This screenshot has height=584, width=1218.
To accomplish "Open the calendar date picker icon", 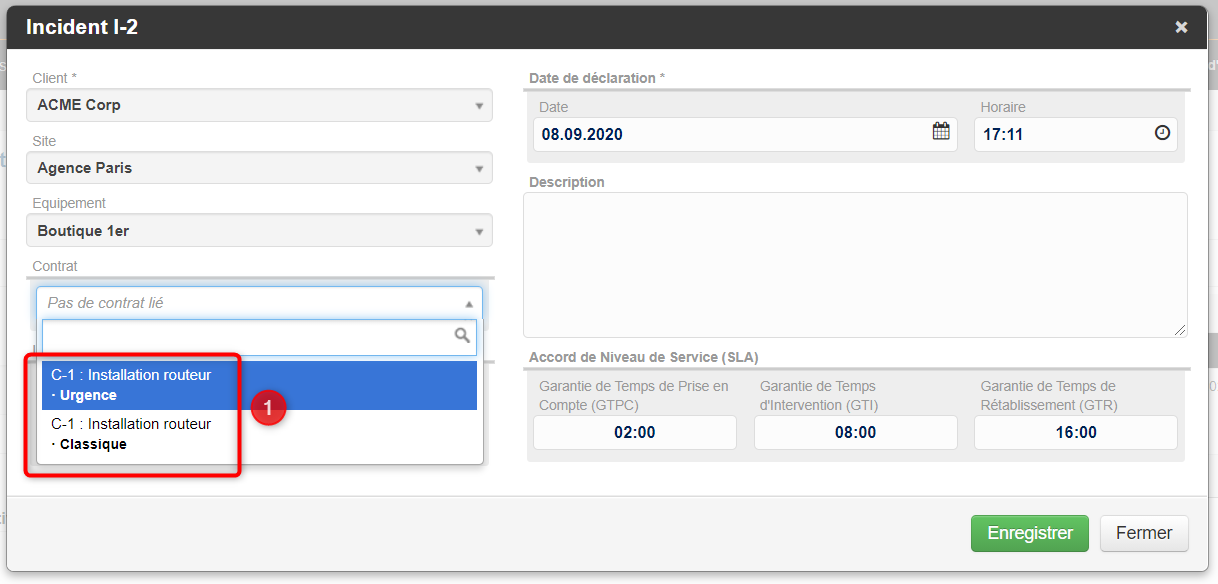I will pyautogui.click(x=941, y=131).
